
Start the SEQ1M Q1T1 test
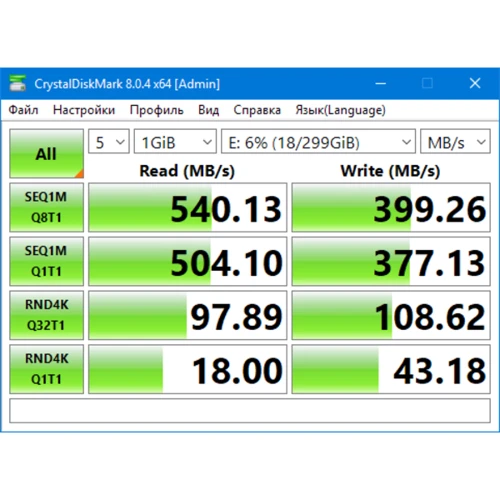[x=46, y=261]
